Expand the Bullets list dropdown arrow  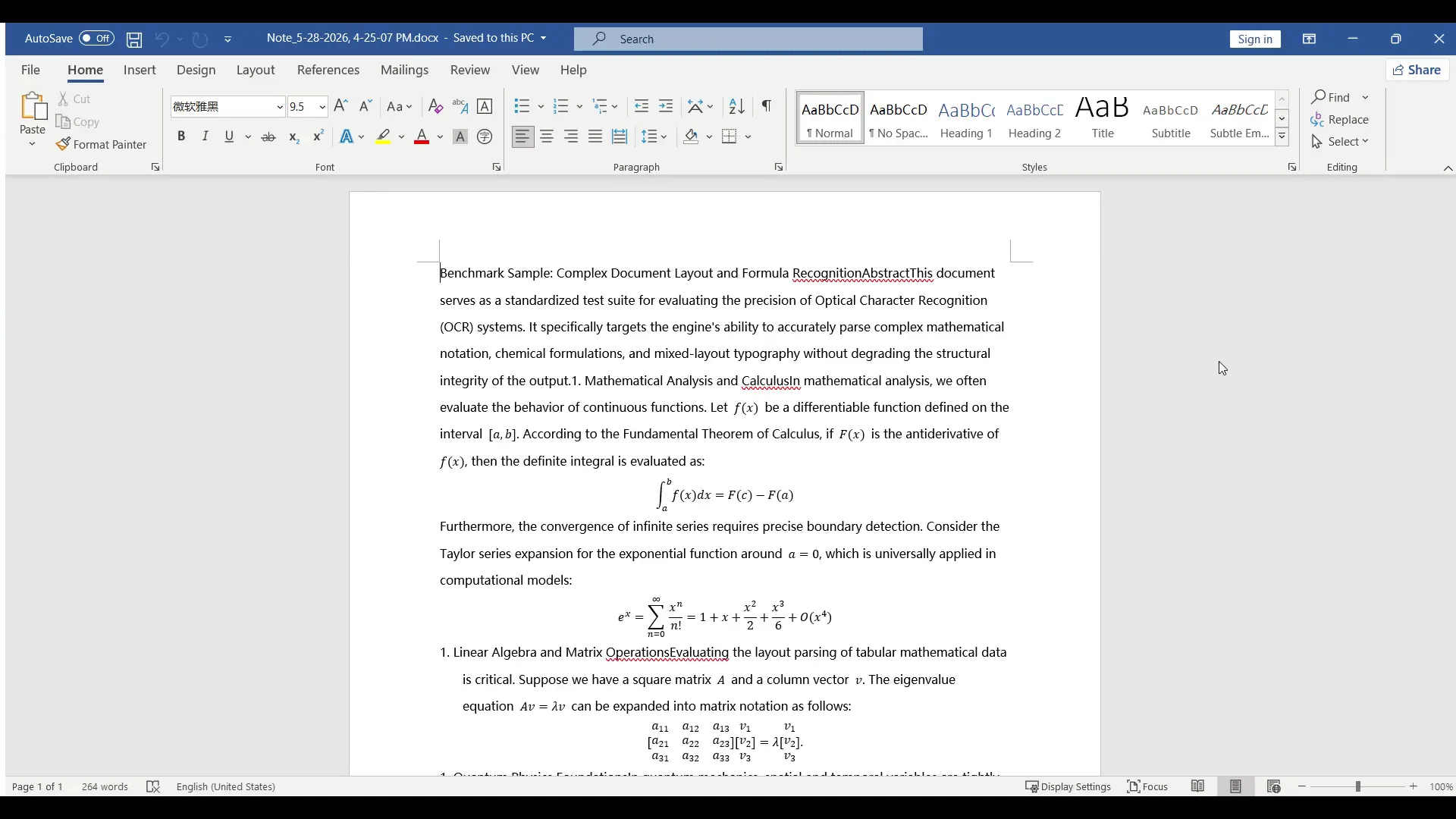(x=541, y=107)
